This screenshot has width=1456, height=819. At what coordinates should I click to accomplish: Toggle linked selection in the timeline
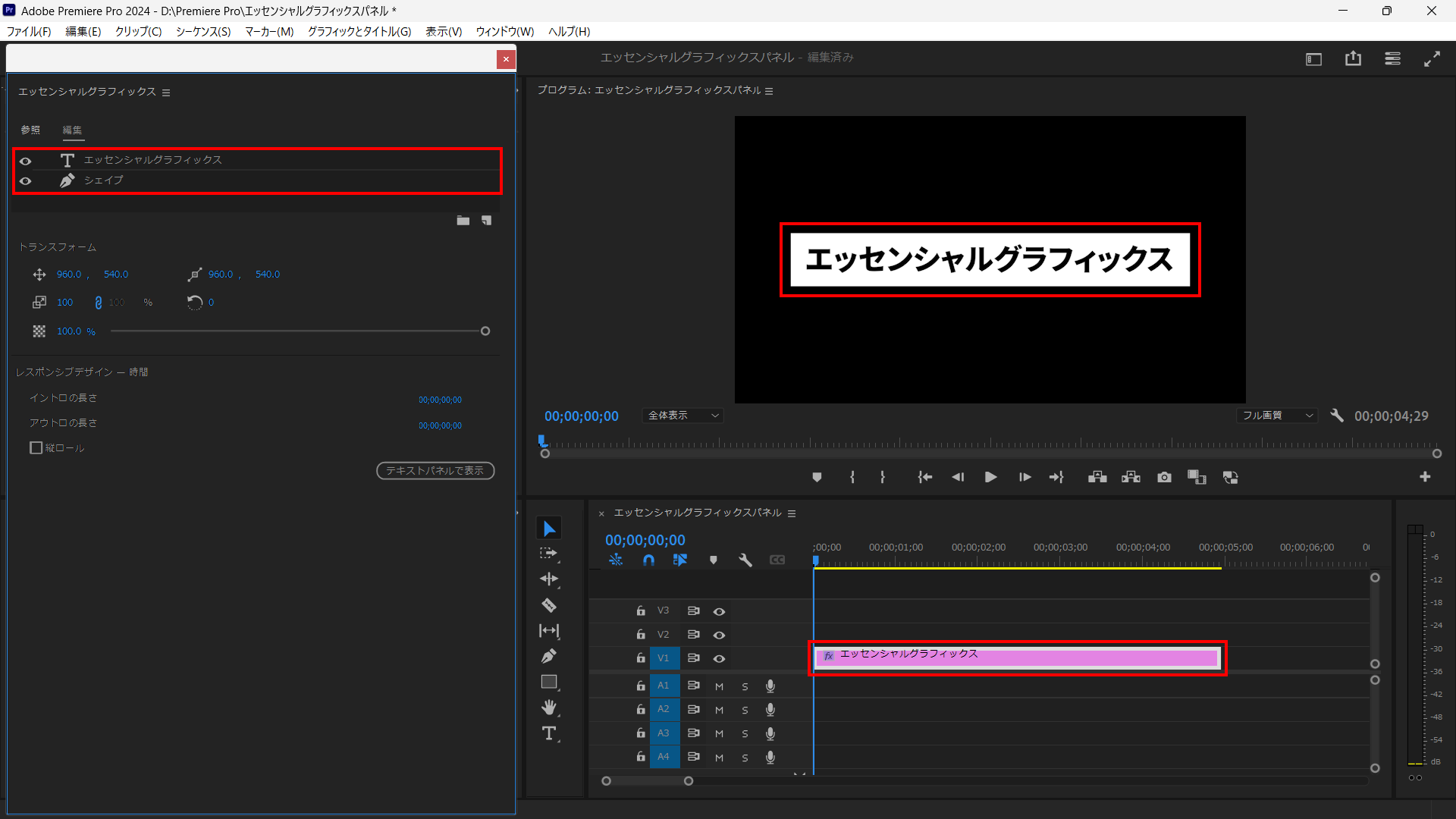[680, 560]
